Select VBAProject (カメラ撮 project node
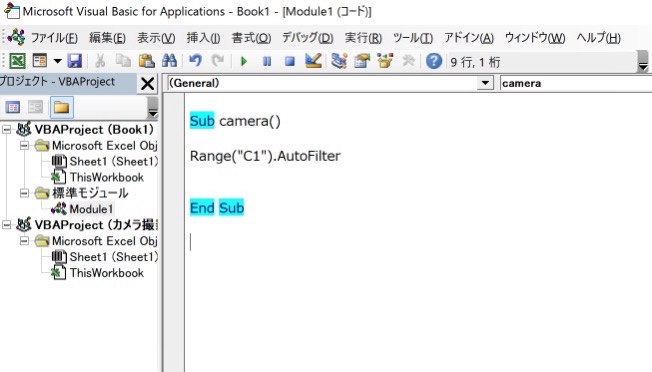 96,225
